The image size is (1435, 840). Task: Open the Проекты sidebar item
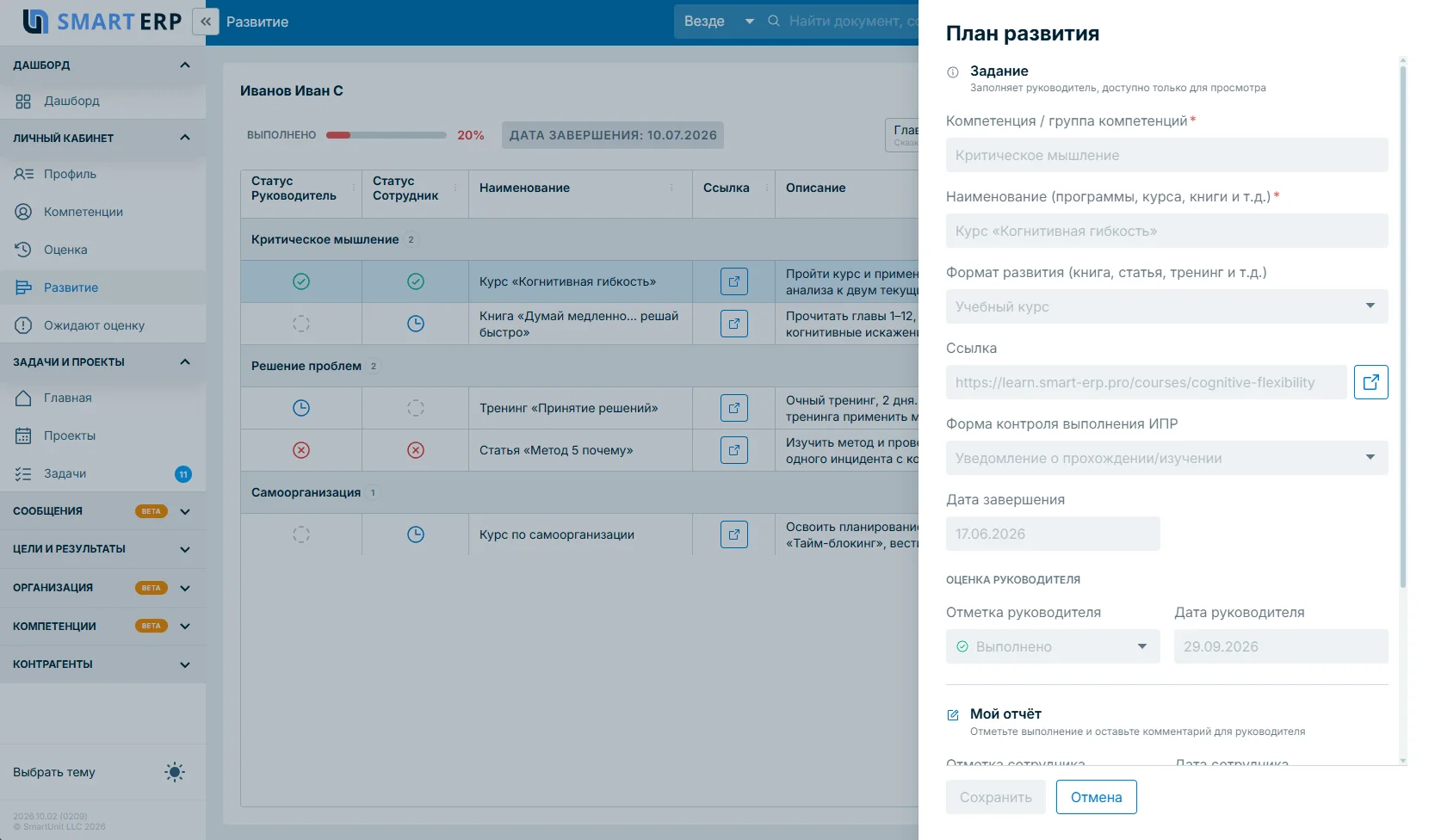(102, 435)
